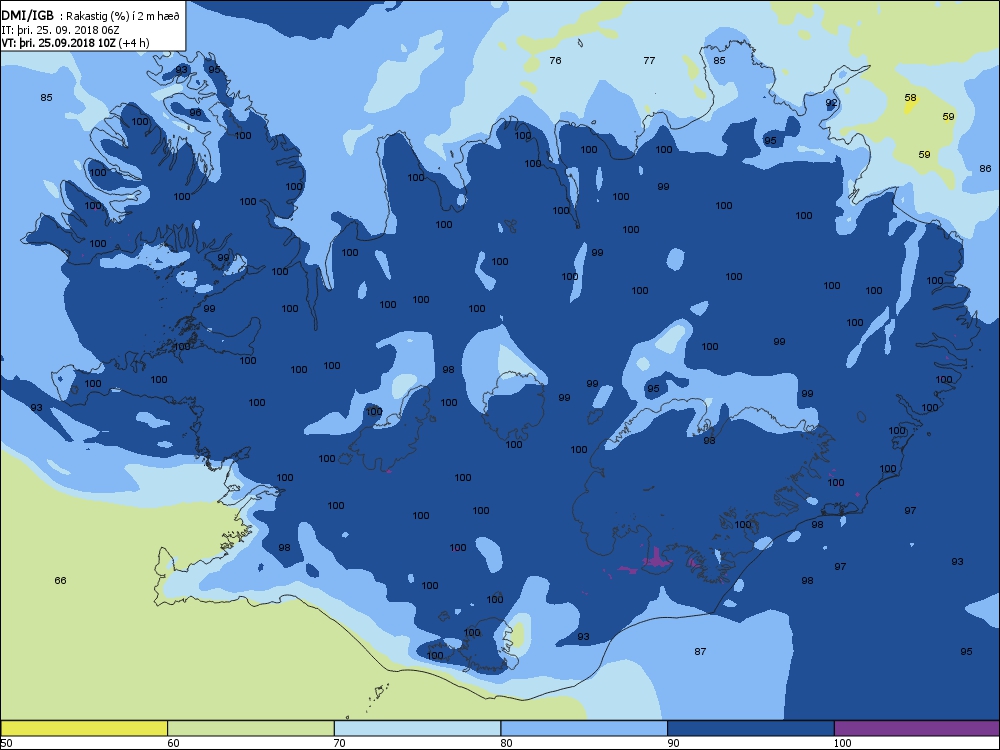The height and width of the screenshot is (750, 1000).
Task: Click the humidity value 92 in the northeast
Action: click(x=831, y=103)
